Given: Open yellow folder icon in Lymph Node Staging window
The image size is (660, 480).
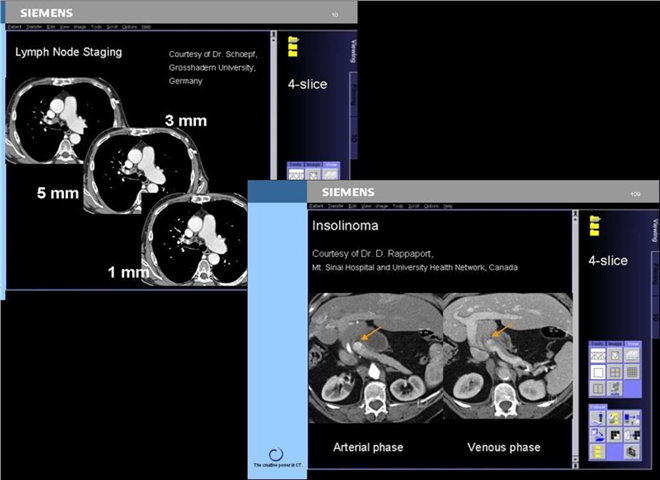Looking at the screenshot, I should pyautogui.click(x=293, y=47).
